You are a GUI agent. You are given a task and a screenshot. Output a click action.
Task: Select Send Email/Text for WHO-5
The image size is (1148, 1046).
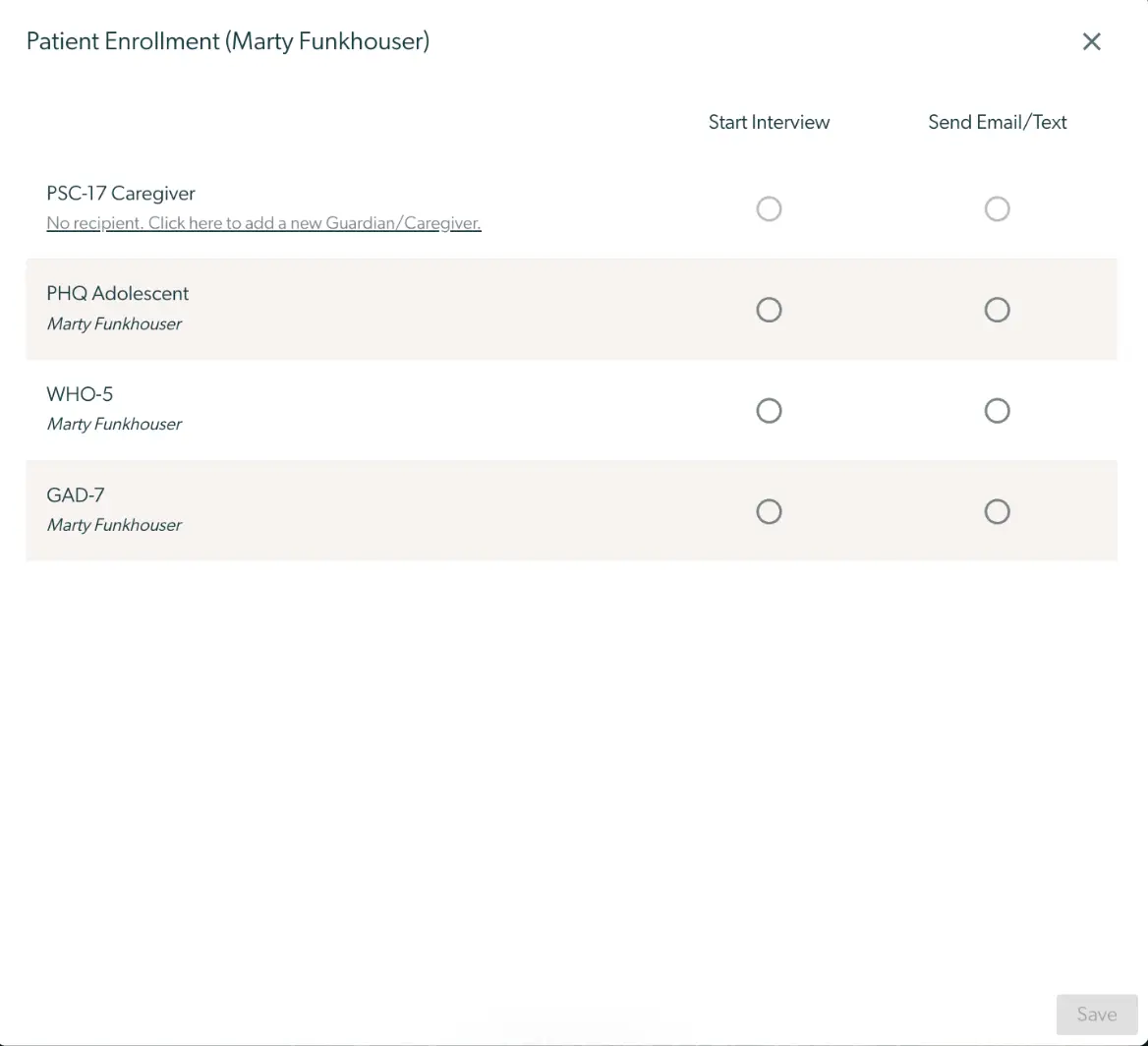tap(997, 410)
